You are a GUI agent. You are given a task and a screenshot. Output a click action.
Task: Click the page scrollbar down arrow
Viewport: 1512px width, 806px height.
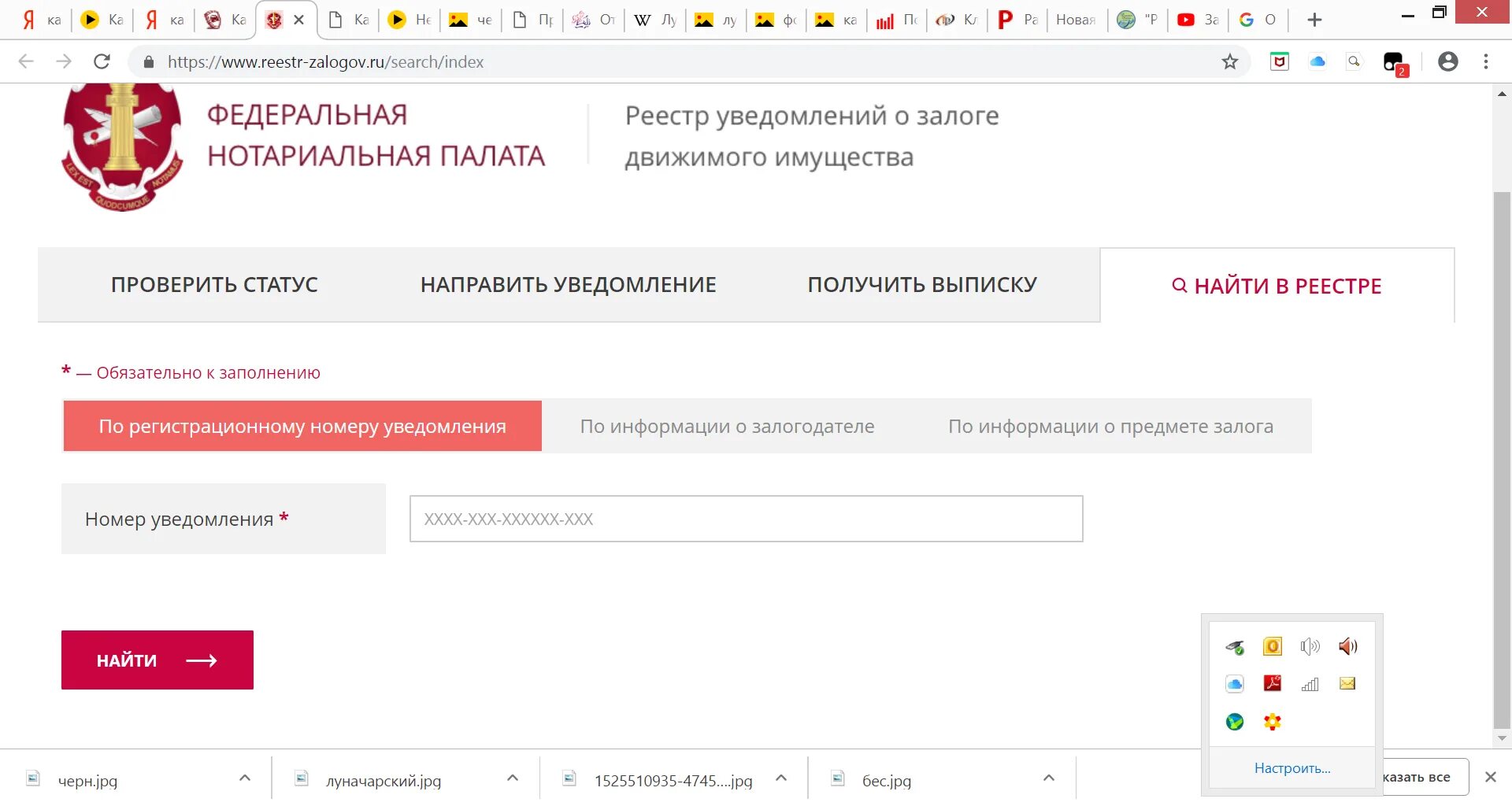1502,738
